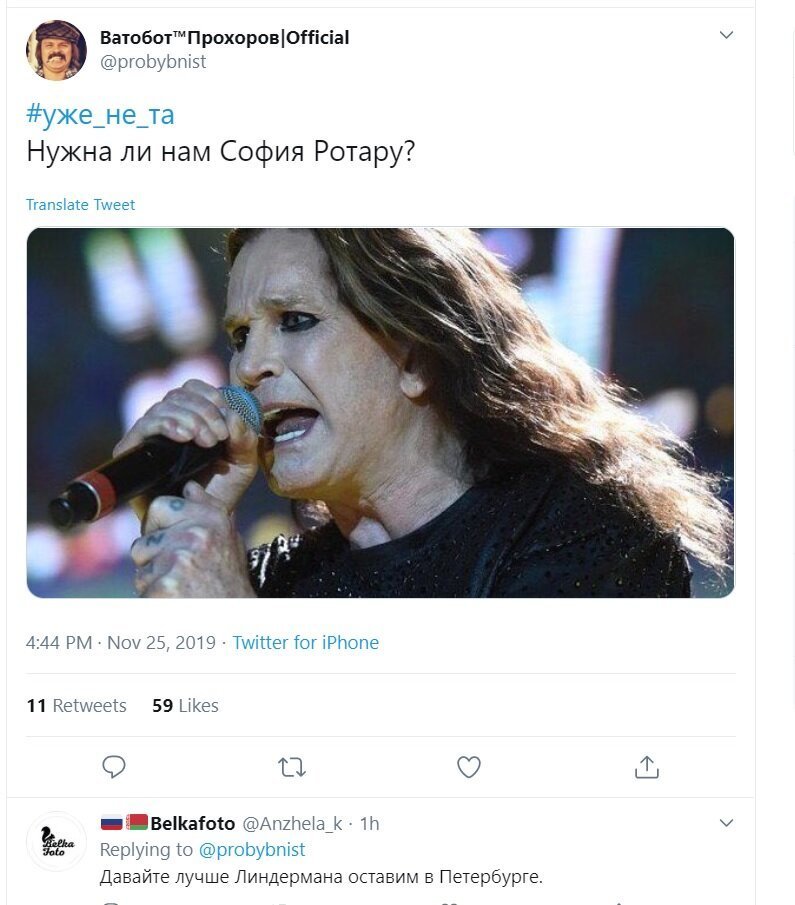Open Belkafoto's round avatar logo
Viewport: 795px width, 905px height.
click(x=57, y=841)
